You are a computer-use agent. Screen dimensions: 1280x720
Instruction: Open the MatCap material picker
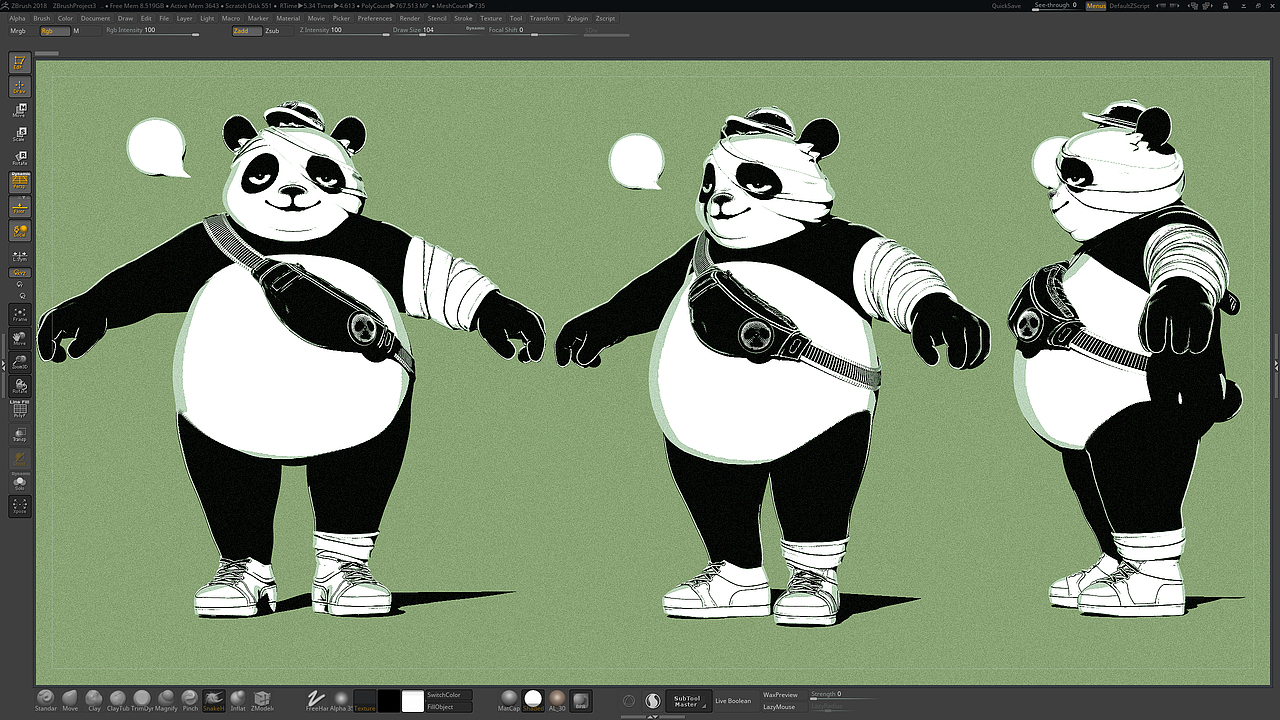[509, 701]
